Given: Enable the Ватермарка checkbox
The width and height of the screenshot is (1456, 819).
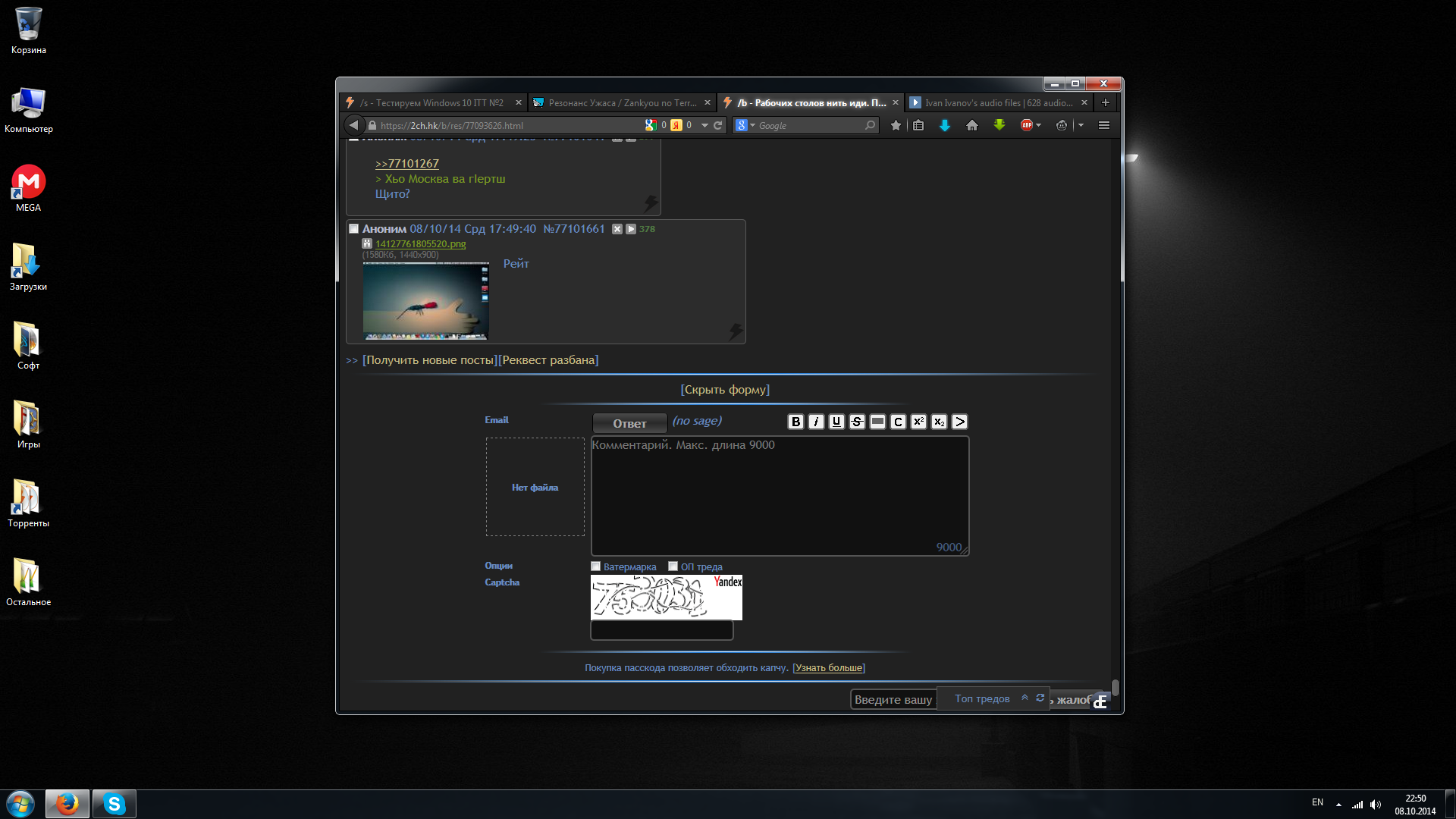Looking at the screenshot, I should (596, 566).
